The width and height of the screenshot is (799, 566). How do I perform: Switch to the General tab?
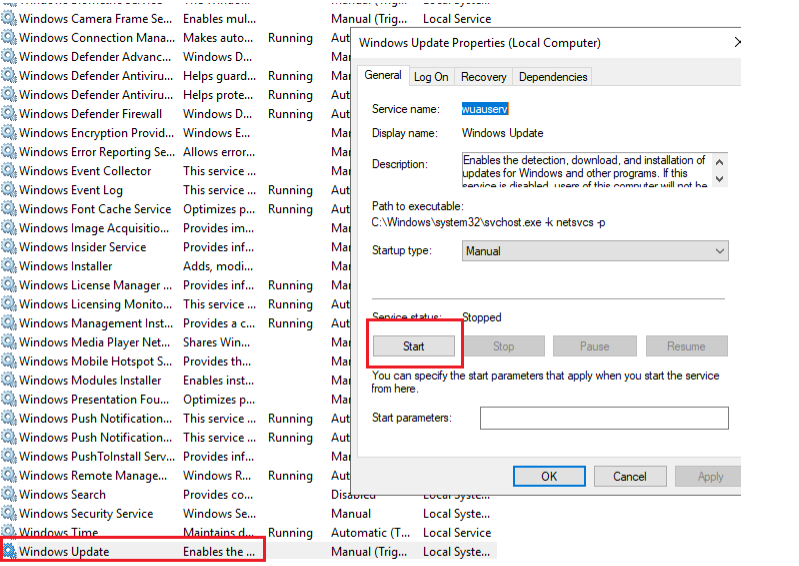click(383, 75)
